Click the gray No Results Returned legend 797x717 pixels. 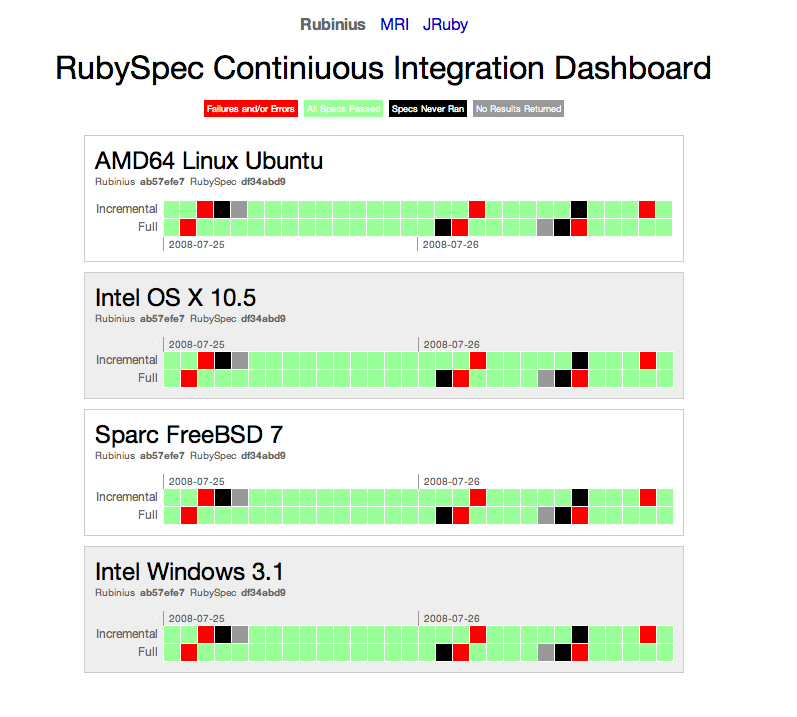coord(518,109)
